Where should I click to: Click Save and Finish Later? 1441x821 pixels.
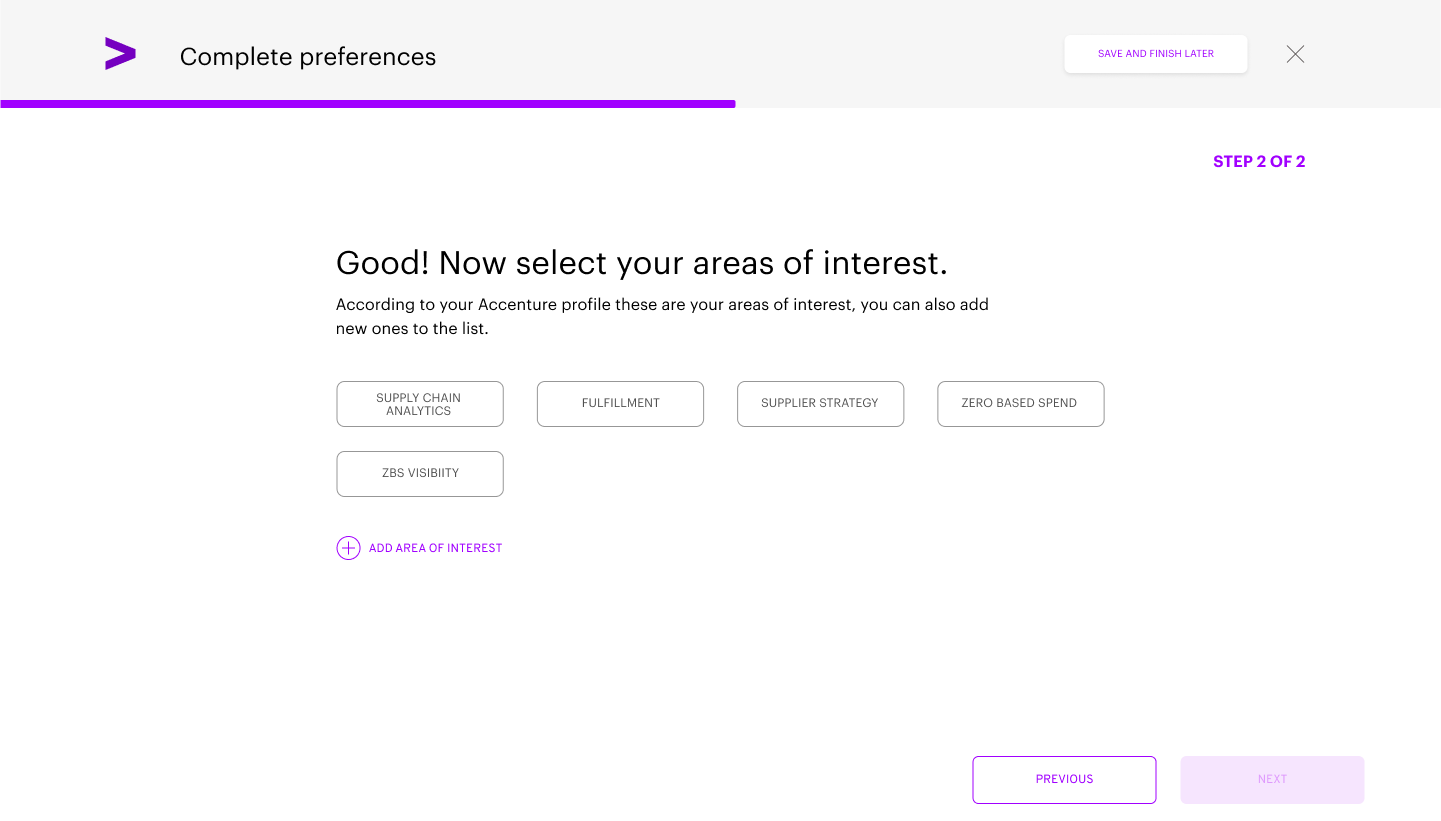click(x=1155, y=54)
